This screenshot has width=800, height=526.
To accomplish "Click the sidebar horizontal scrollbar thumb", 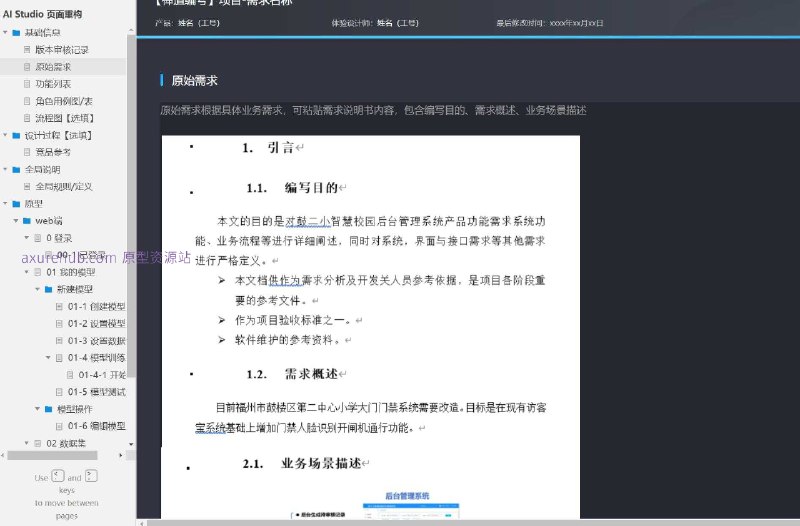I will click(52, 455).
